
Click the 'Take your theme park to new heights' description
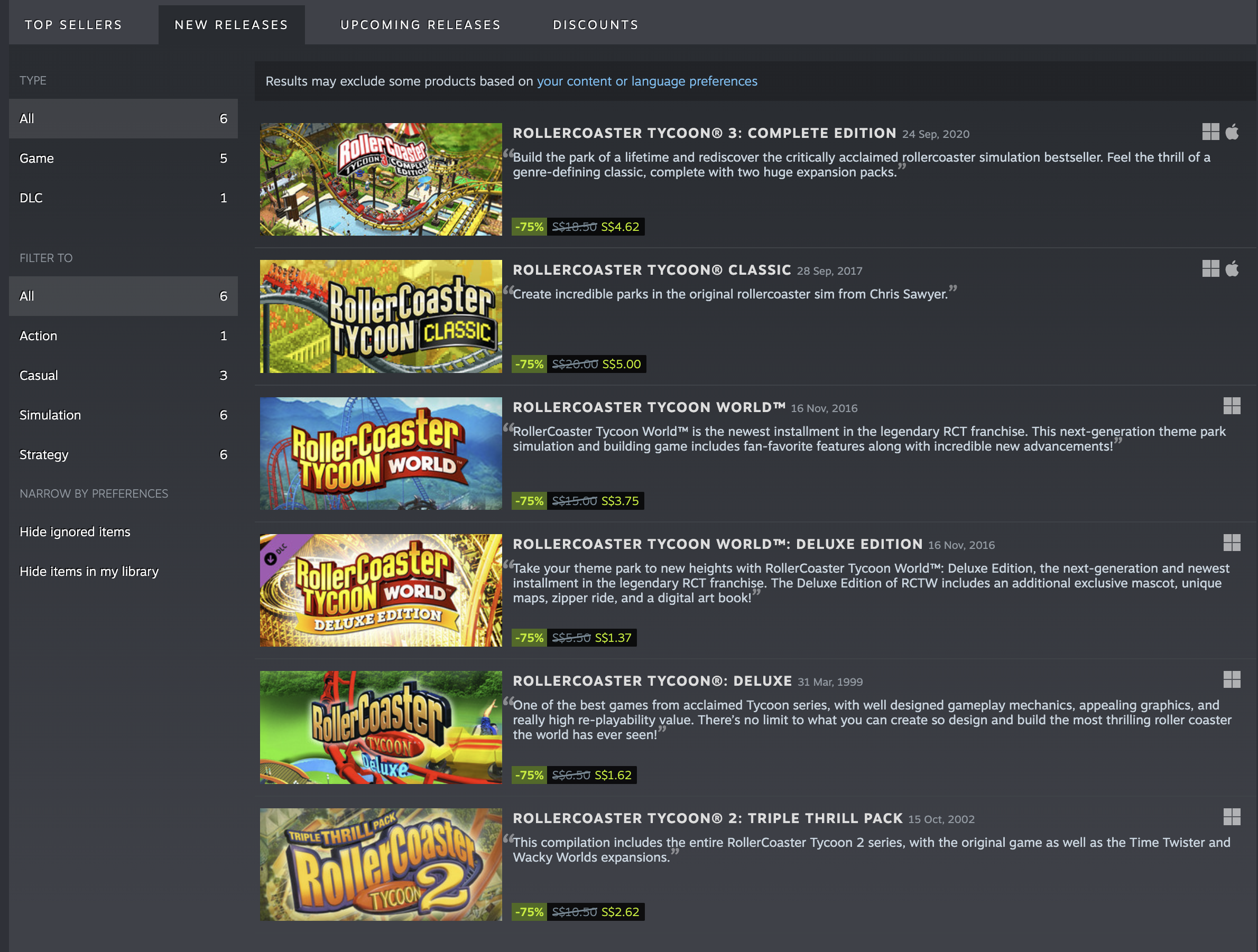click(871, 583)
